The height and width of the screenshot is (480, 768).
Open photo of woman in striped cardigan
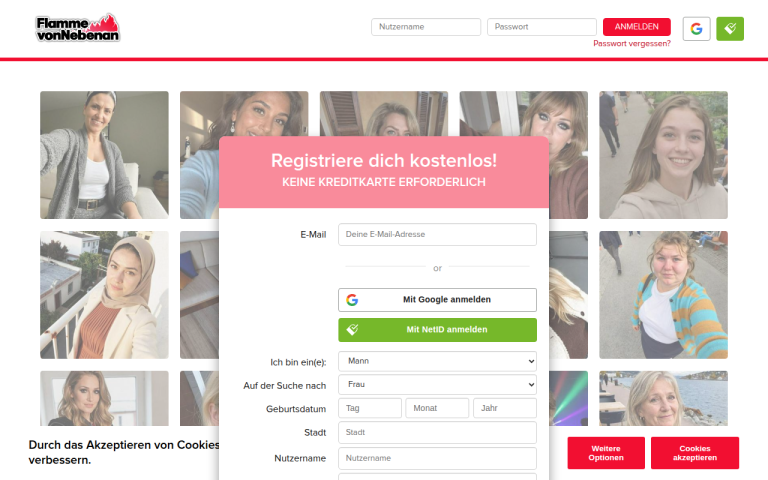tap(663, 295)
